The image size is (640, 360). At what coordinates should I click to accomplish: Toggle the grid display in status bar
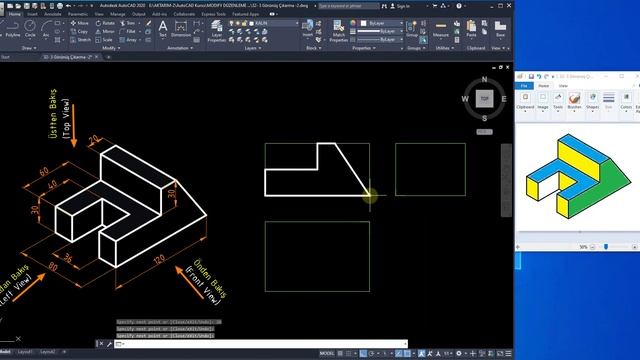pos(340,353)
